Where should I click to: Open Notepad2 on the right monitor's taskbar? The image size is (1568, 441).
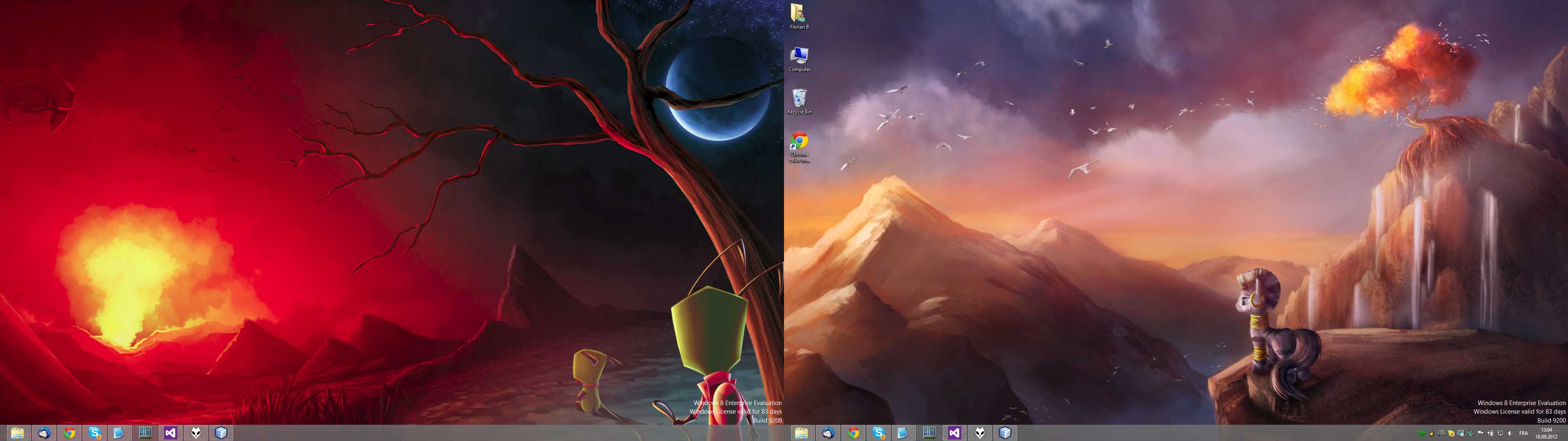(902, 433)
